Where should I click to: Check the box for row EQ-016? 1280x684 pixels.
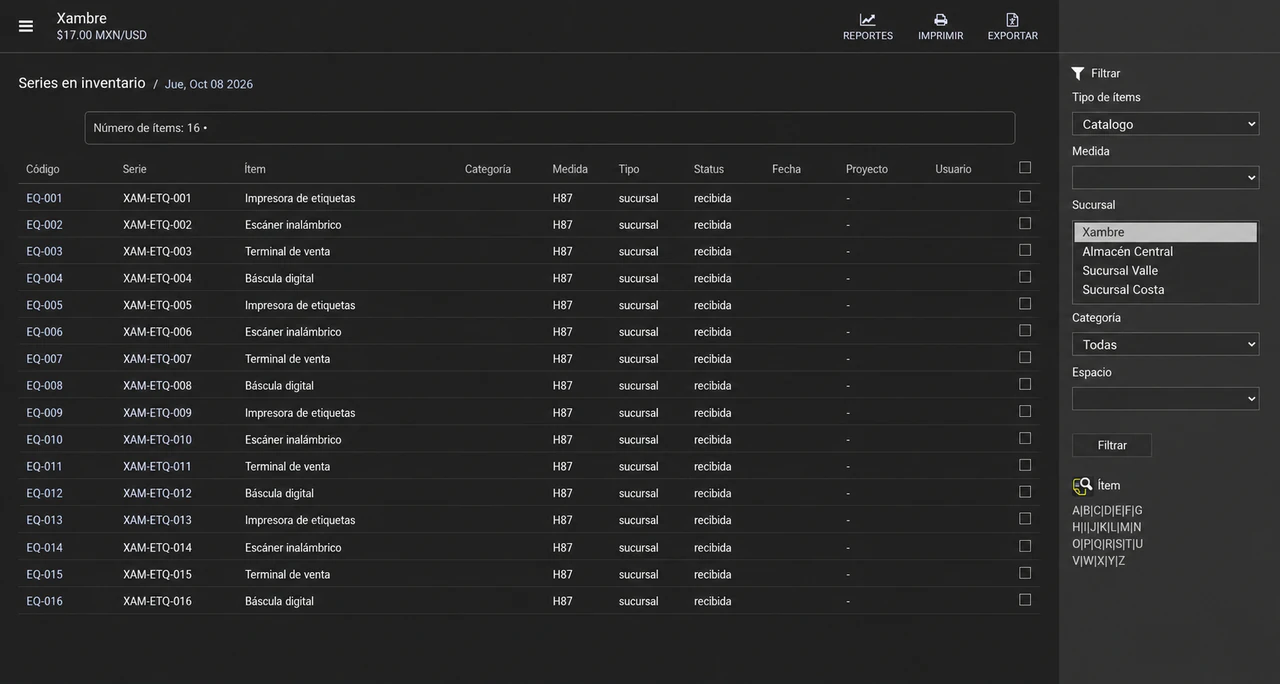[1025, 600]
